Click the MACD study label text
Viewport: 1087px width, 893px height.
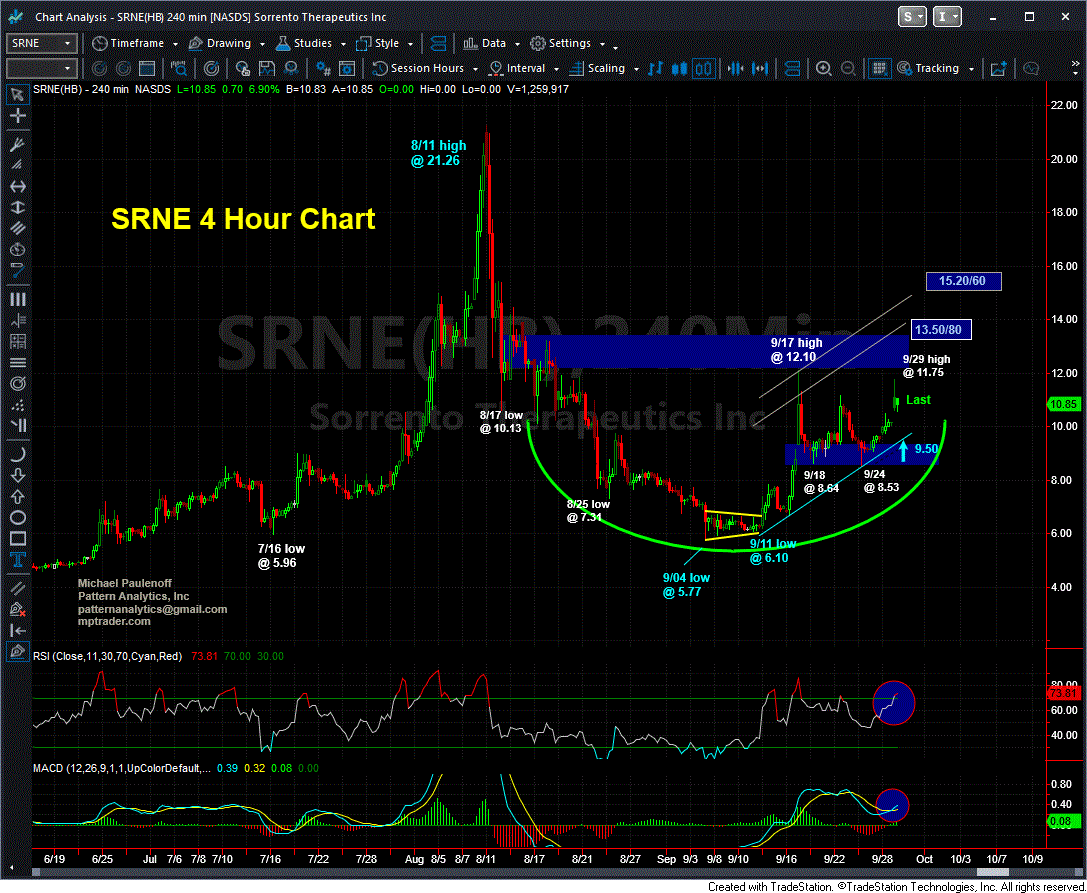click(123, 768)
